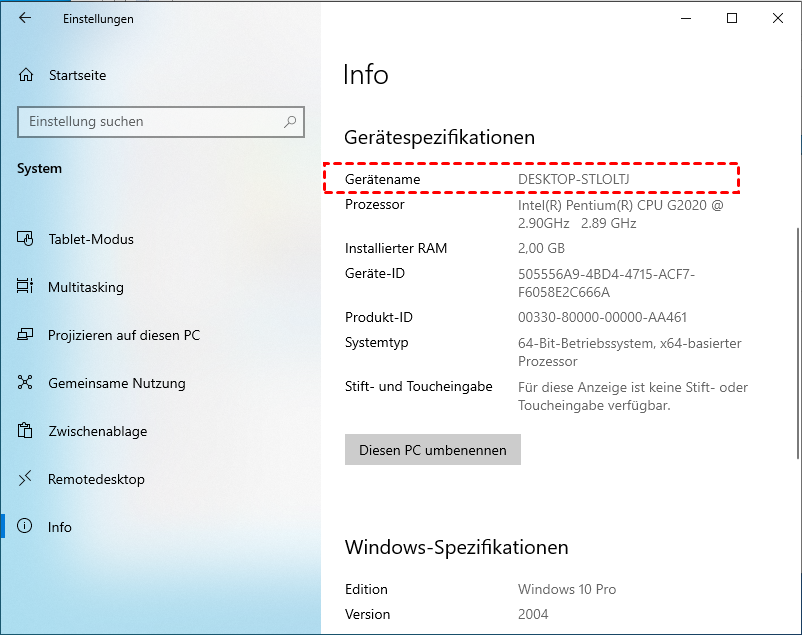Click the Startseite home icon

(26, 75)
